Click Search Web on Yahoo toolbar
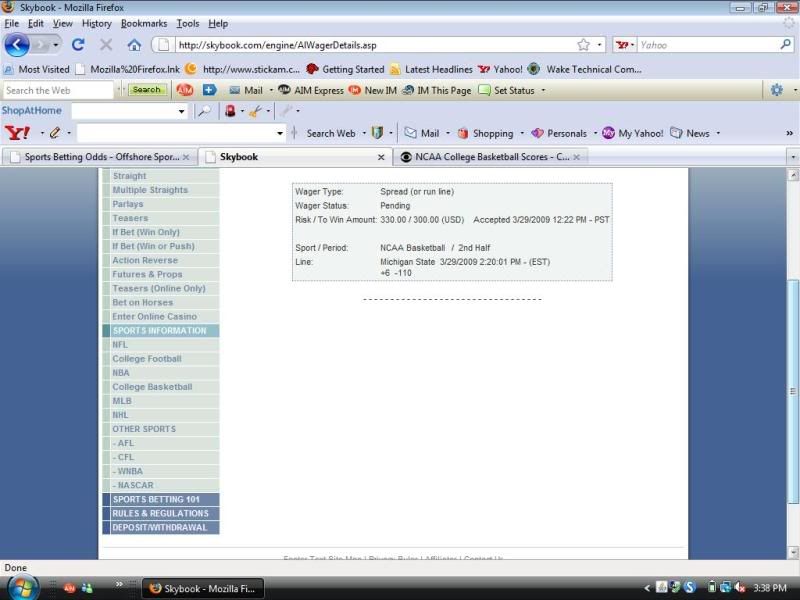 click(x=331, y=133)
